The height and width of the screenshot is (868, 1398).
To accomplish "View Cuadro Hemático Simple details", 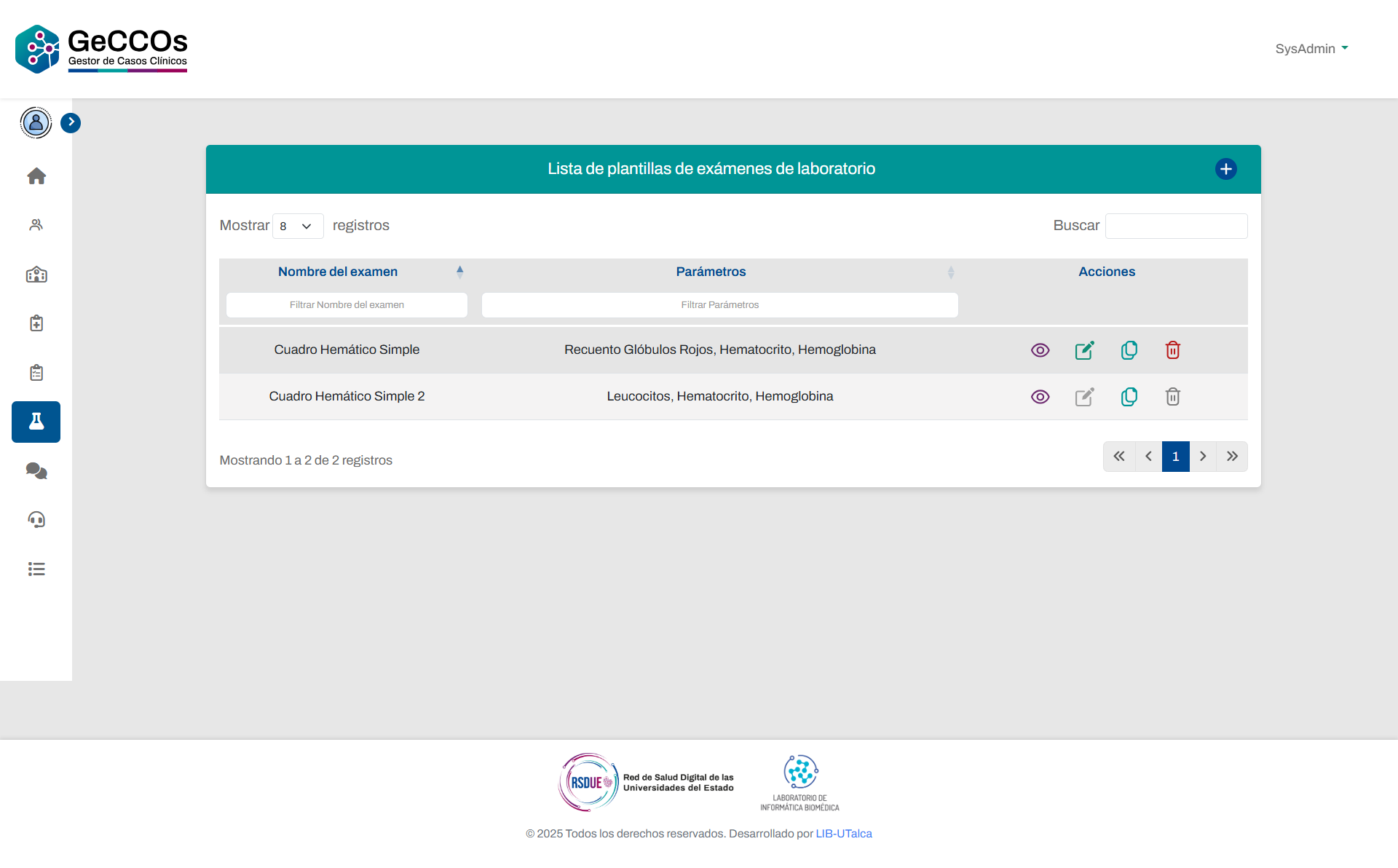I will tap(1040, 350).
